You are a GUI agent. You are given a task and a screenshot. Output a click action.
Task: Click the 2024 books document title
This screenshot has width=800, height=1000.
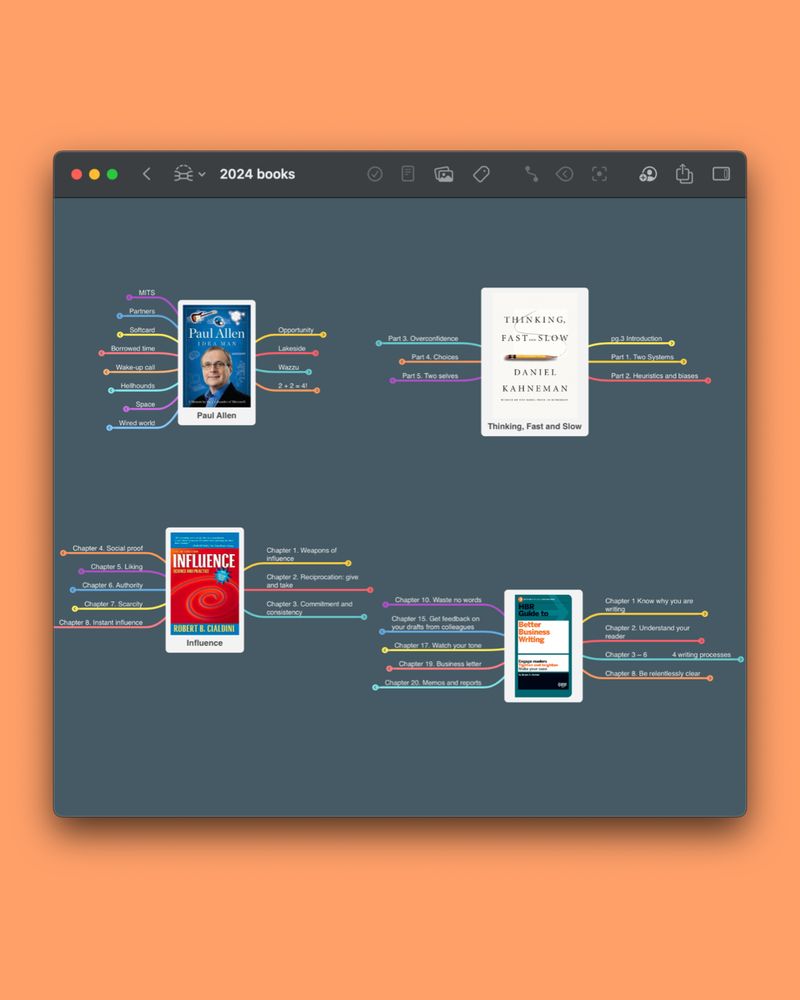(257, 174)
